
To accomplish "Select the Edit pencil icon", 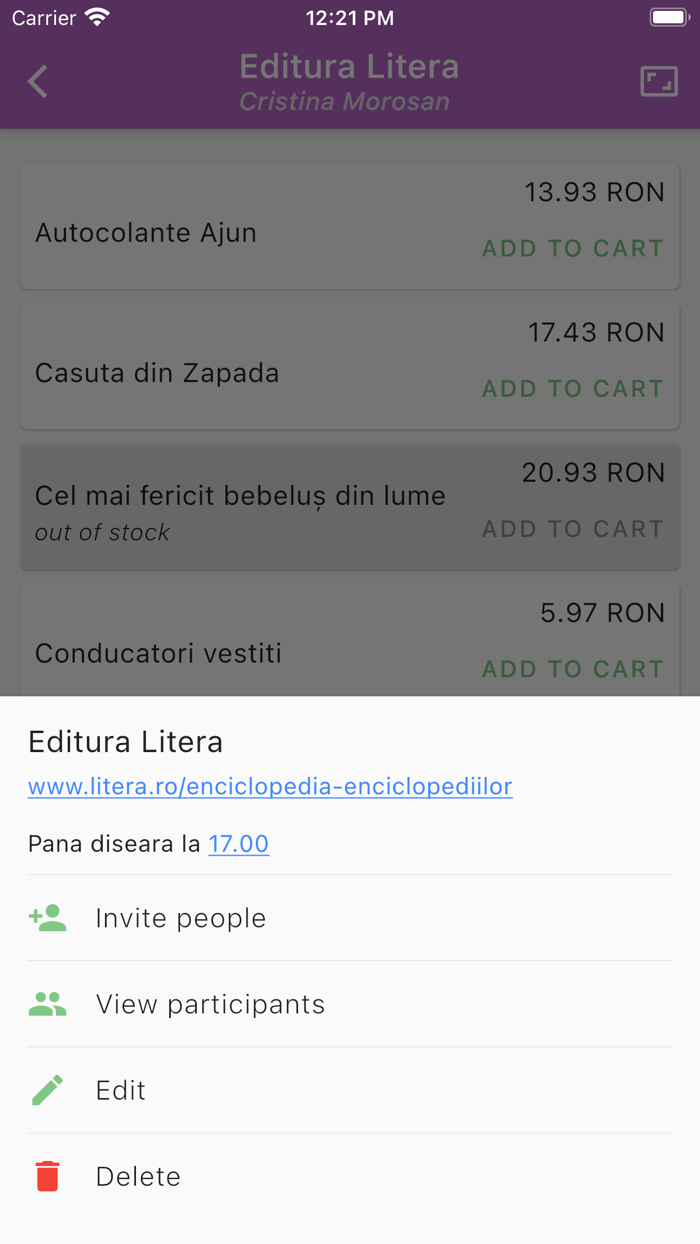I will click(46, 1089).
